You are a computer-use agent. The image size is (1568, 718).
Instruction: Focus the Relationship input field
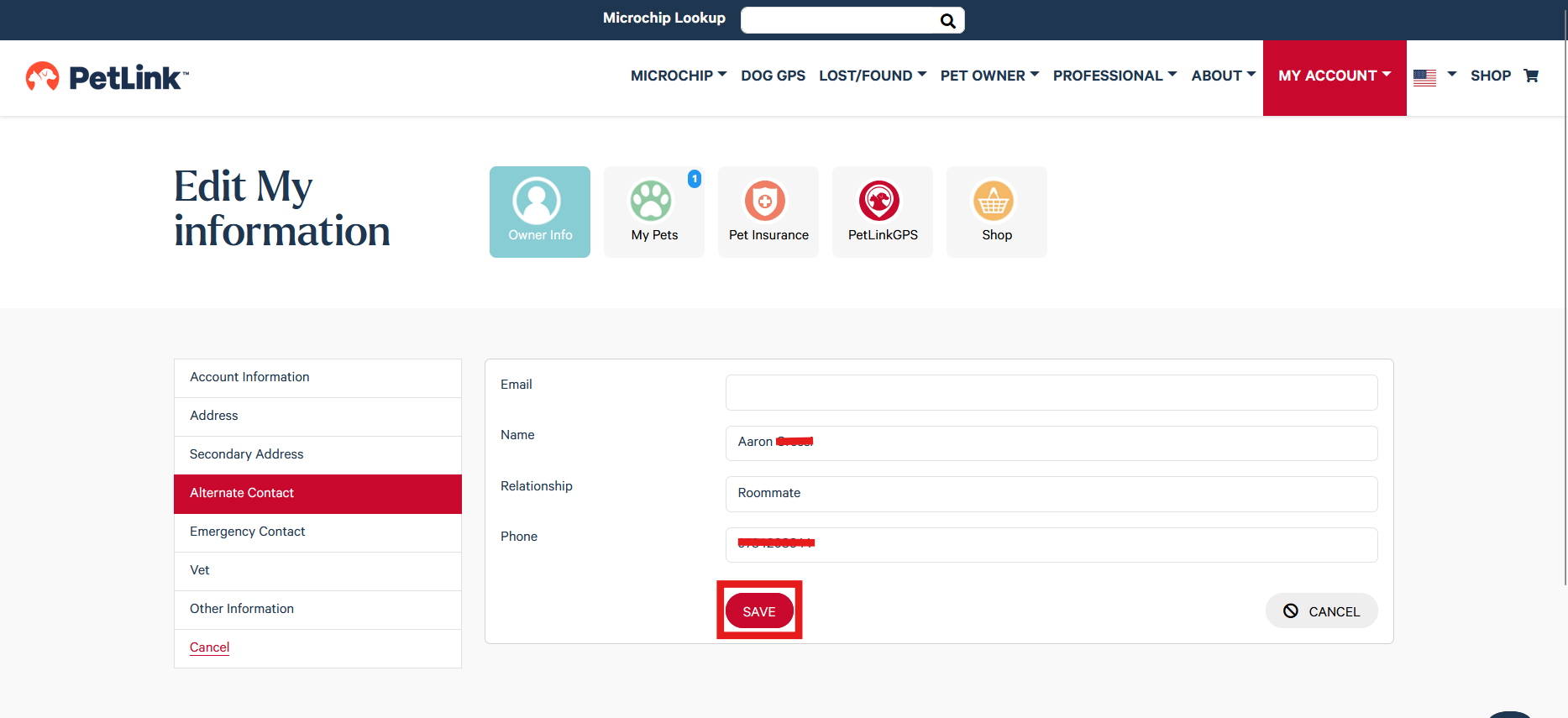coord(1051,494)
